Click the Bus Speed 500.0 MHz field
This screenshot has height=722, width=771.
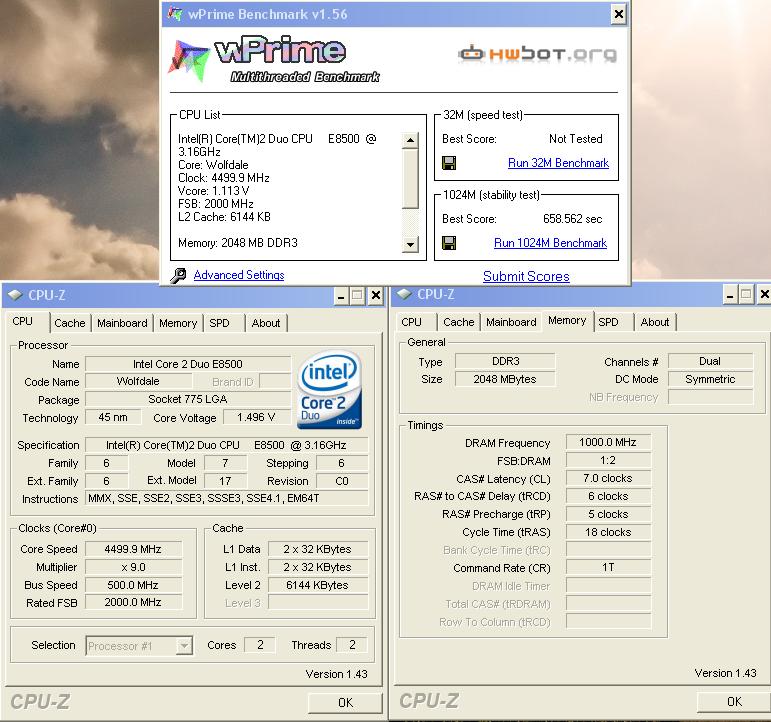coord(133,585)
